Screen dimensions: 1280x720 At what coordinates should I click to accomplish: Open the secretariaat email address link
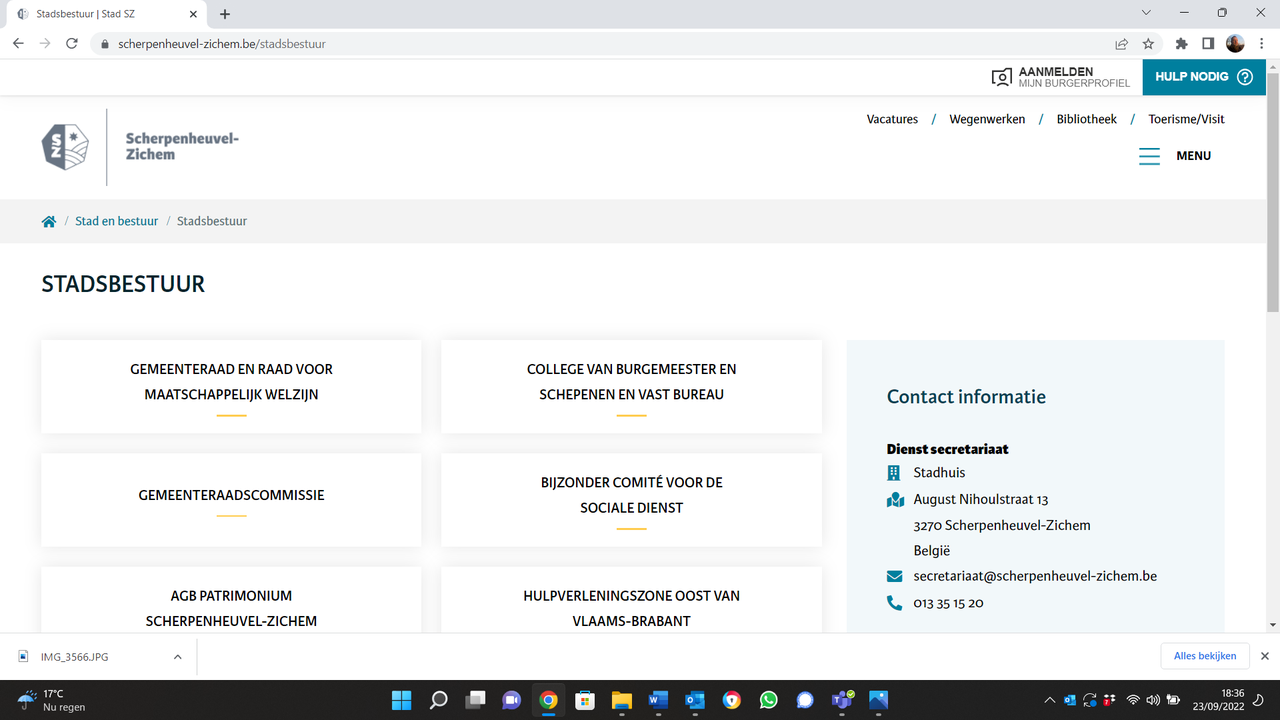tap(1035, 576)
